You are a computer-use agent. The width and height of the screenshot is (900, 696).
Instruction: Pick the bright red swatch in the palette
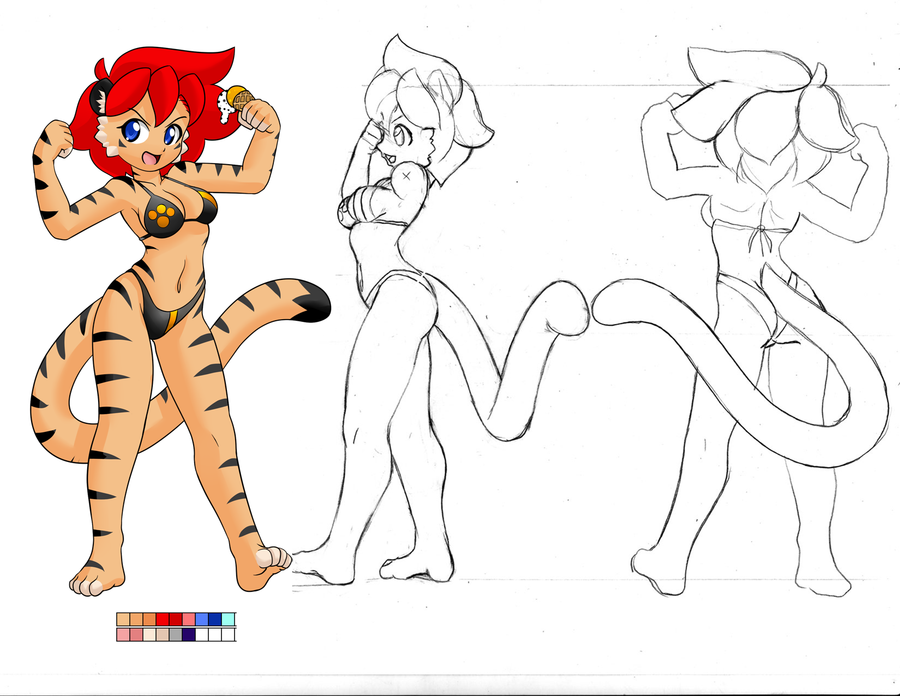[x=162, y=619]
